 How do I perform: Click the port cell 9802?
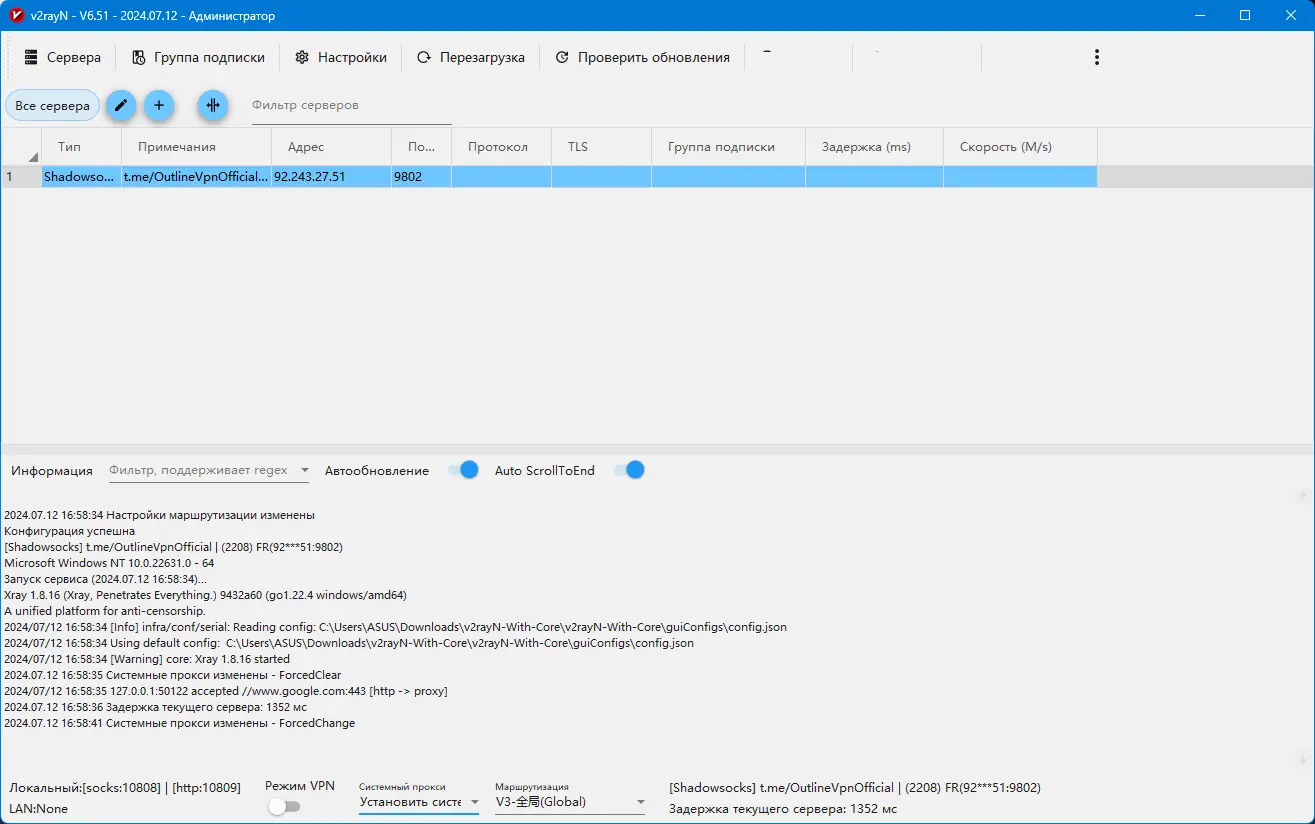pos(421,177)
